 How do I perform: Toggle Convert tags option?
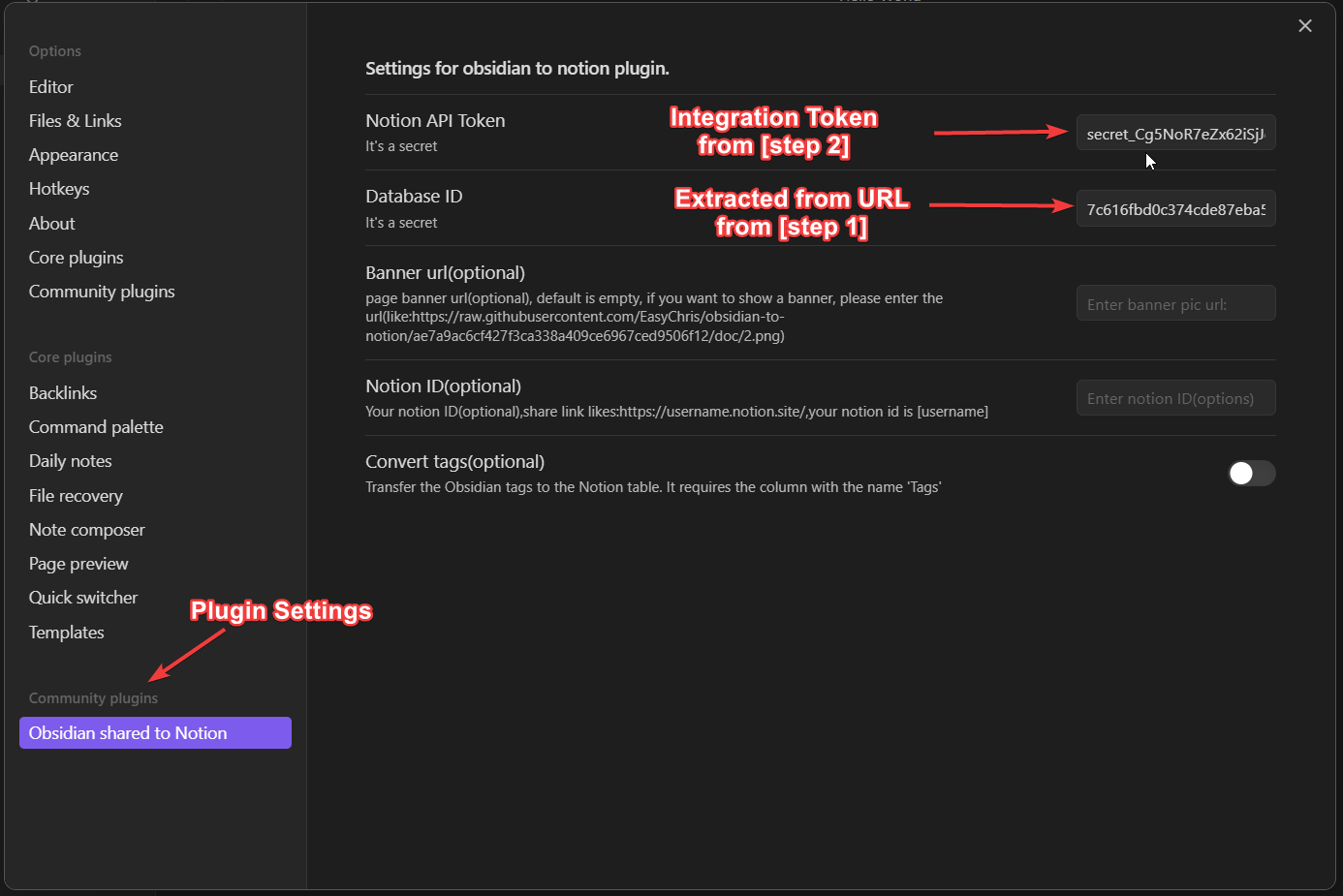click(x=1251, y=473)
